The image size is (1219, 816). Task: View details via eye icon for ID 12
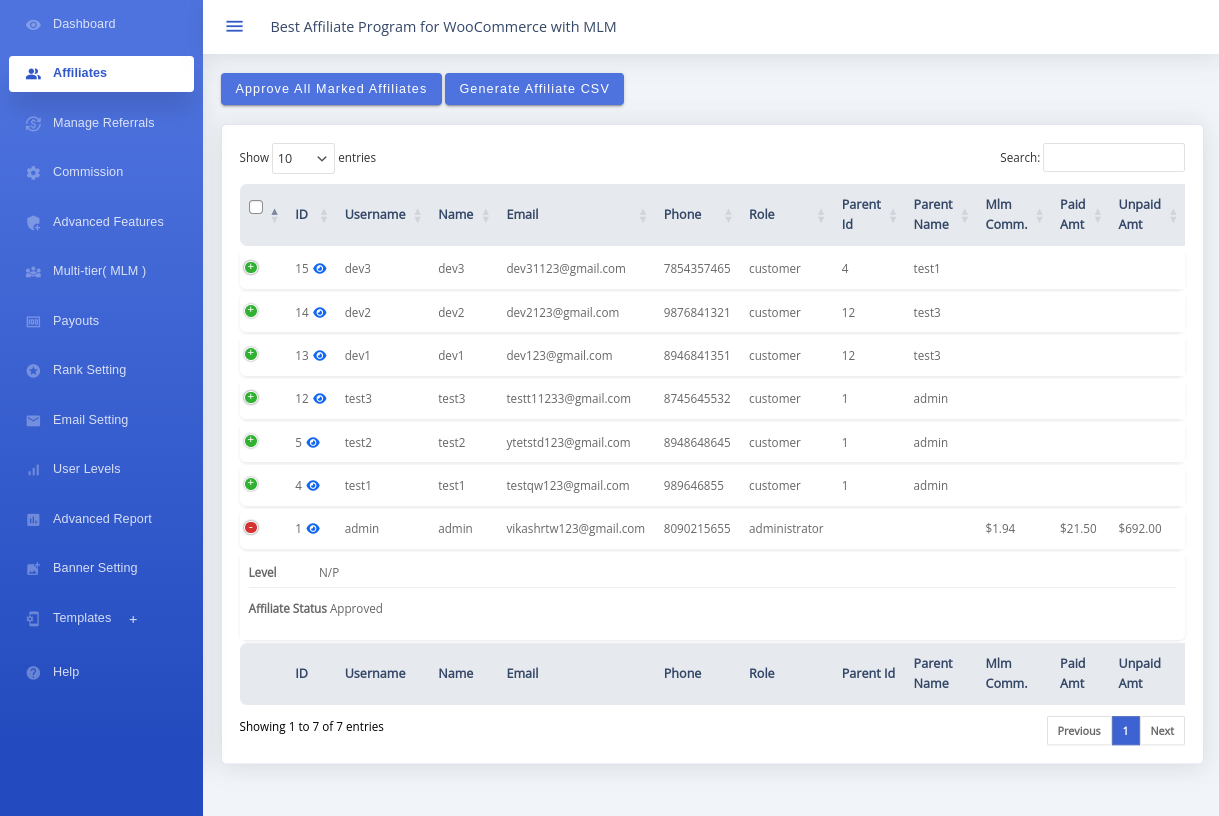[320, 398]
